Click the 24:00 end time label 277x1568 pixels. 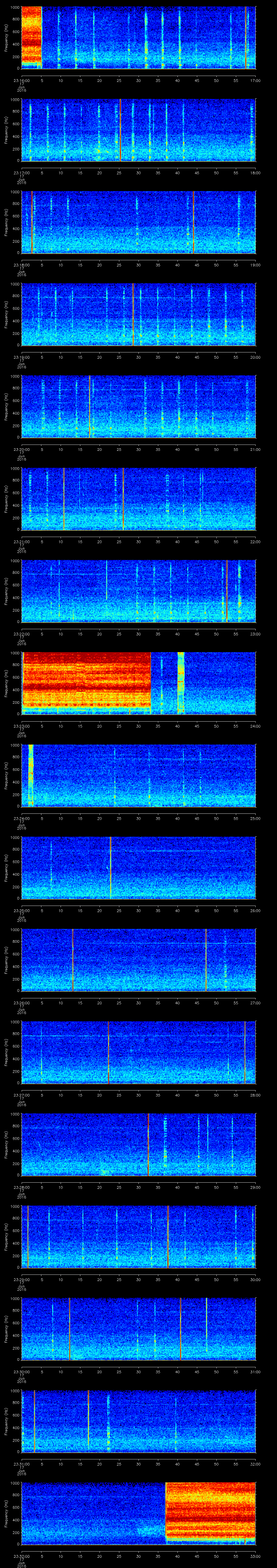pyautogui.click(x=255, y=726)
